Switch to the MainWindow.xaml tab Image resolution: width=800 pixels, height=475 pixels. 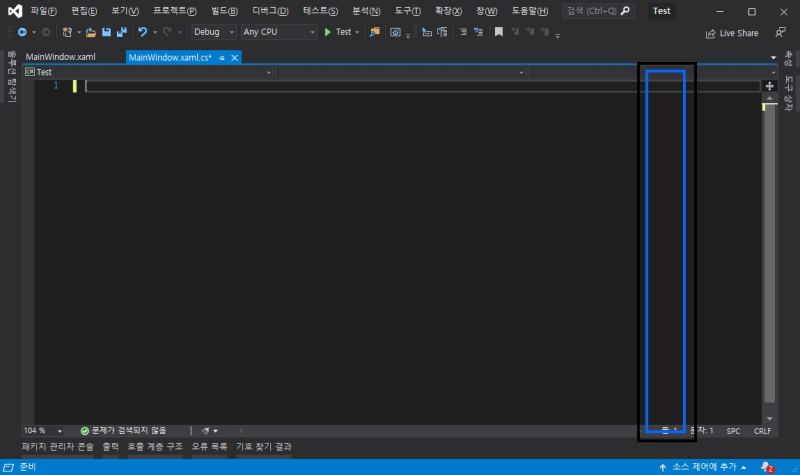[60, 57]
